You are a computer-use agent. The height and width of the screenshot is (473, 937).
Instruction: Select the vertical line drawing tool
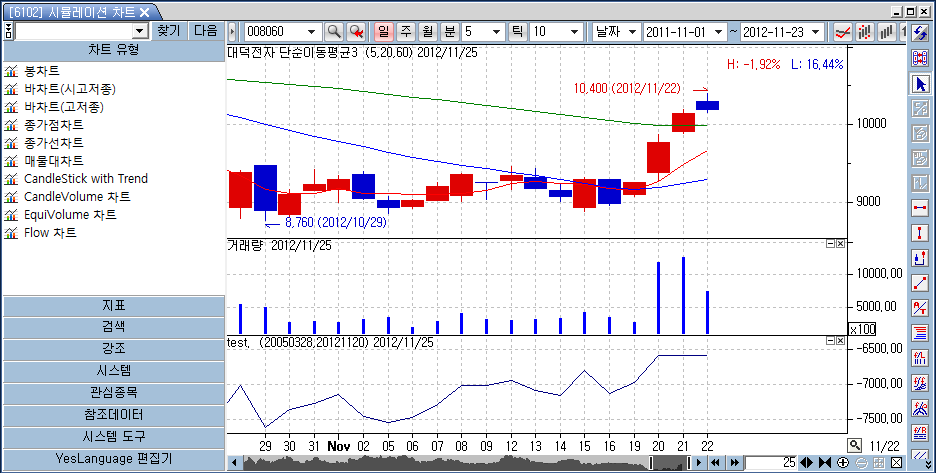920,233
